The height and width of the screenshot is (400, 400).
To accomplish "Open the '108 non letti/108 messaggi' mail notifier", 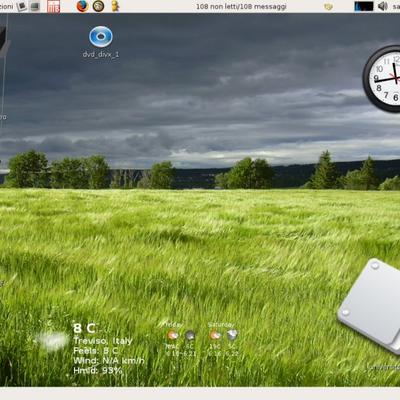I will click(241, 6).
